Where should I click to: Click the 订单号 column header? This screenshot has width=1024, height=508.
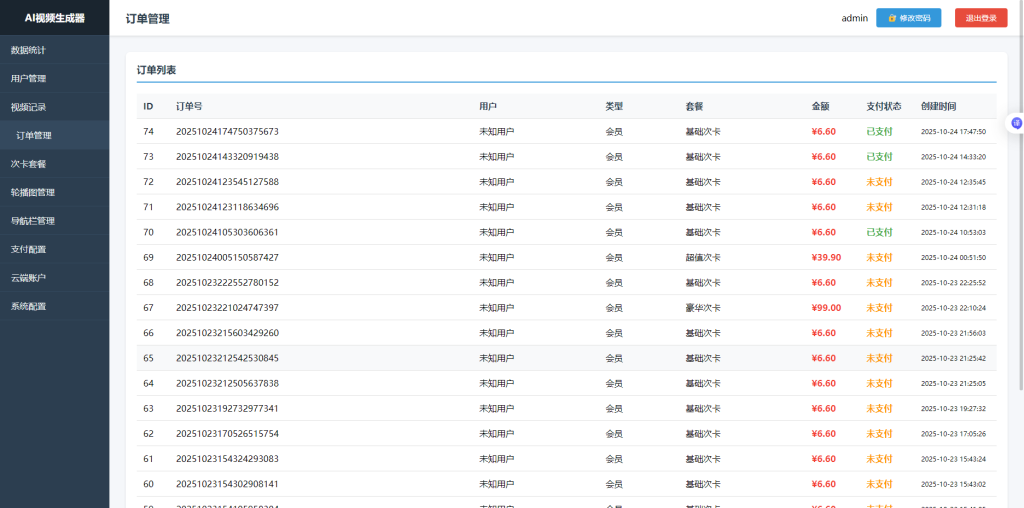(x=189, y=106)
